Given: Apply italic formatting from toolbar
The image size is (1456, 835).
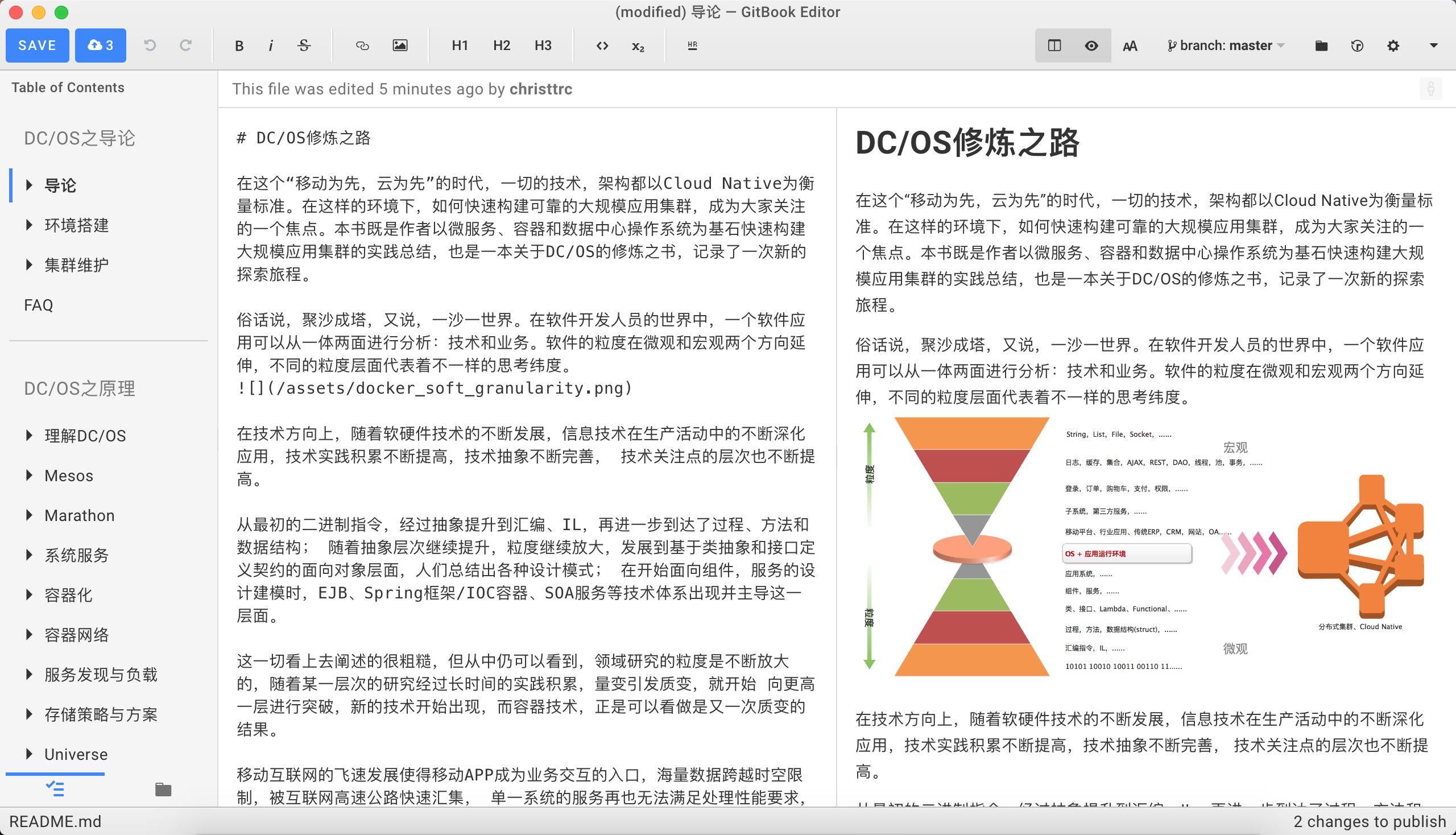Looking at the screenshot, I should click(x=271, y=46).
